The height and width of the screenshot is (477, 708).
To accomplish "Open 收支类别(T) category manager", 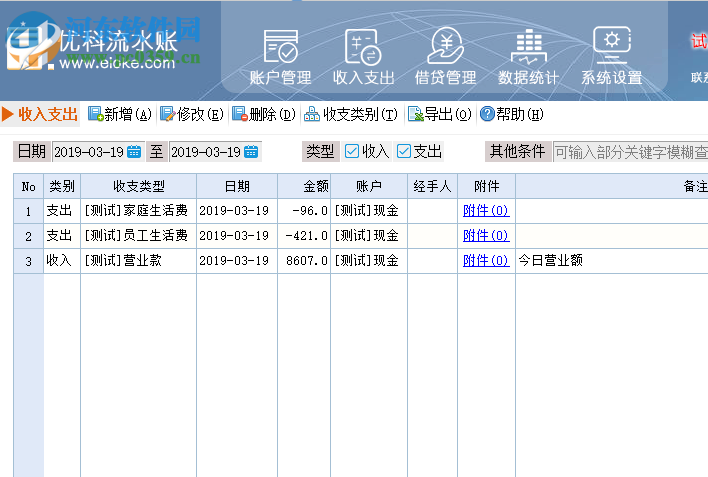I will point(351,114).
